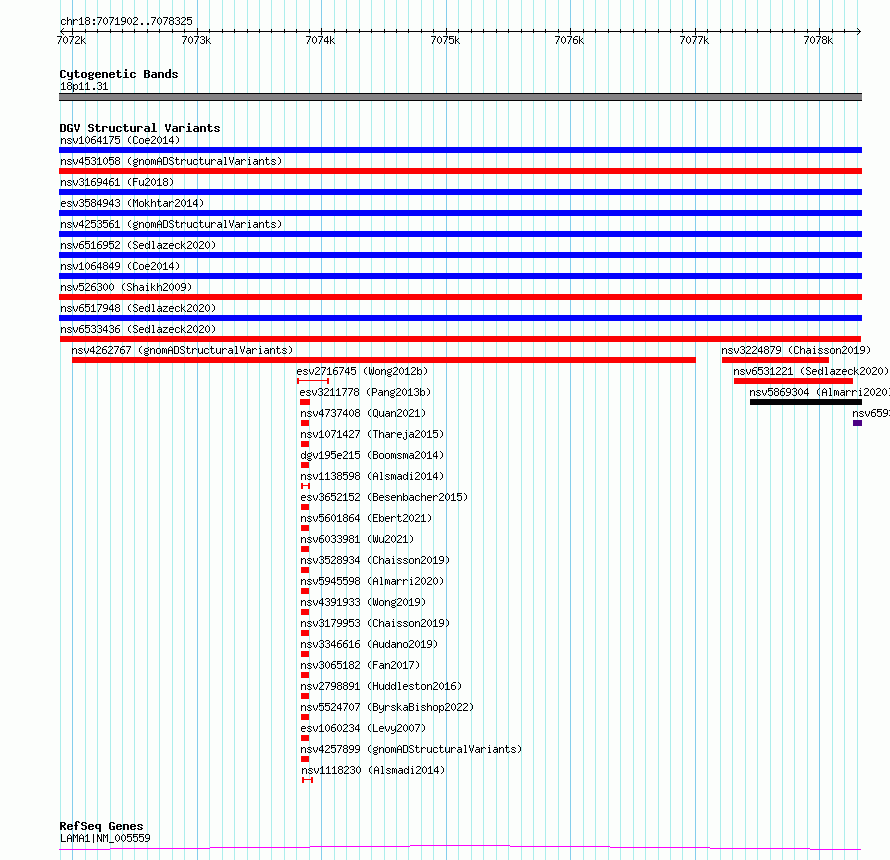Open nsv4262767 gnomADStructuralVariants label
This screenshot has width=890, height=860.
[182, 350]
